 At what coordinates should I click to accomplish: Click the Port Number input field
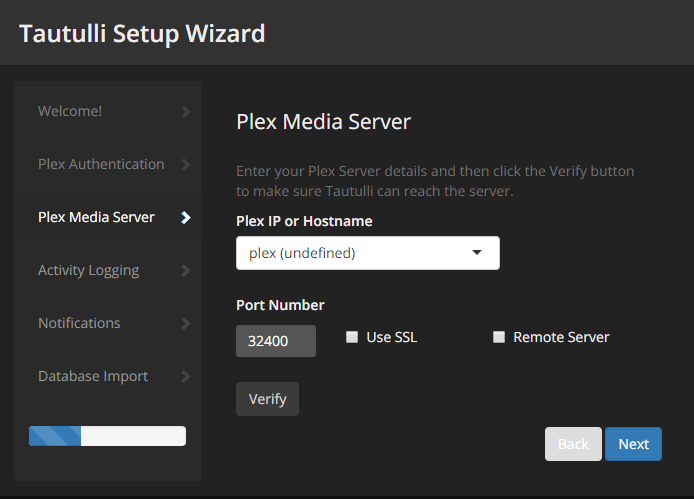pyautogui.click(x=276, y=341)
